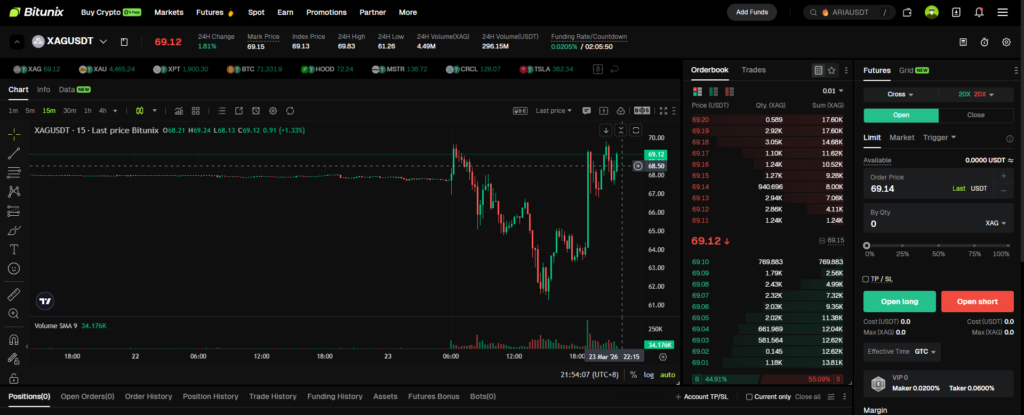
Task: Enable the TP / SL checkbox
Action: coord(866,279)
